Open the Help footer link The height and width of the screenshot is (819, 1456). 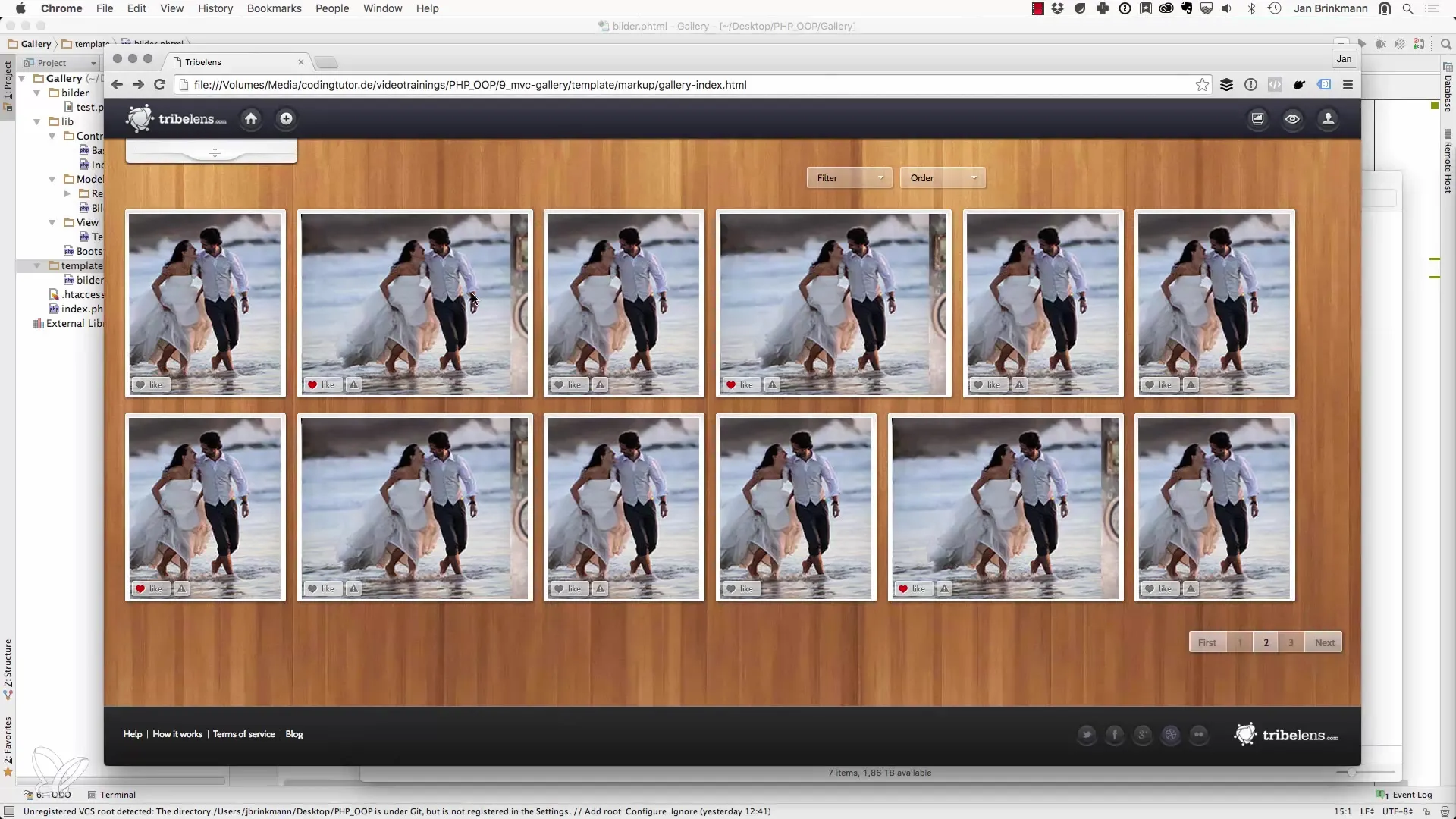click(133, 734)
